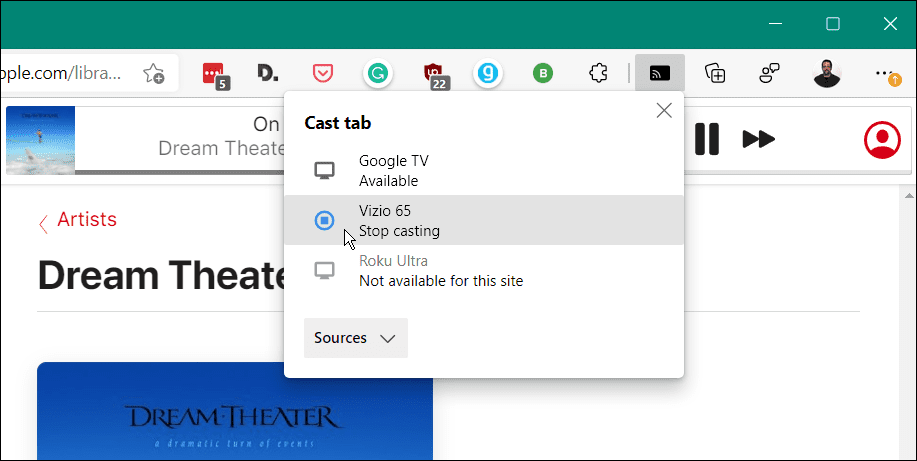
Task: Click the page scrollbar up arrow
Action: click(909, 196)
